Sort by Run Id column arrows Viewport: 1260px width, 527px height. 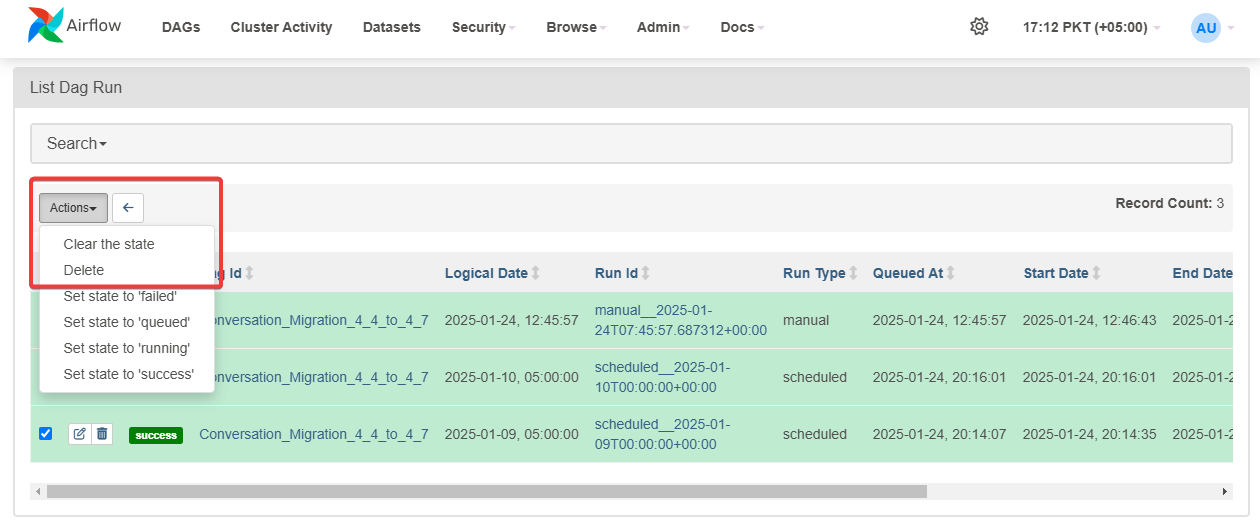coord(646,273)
